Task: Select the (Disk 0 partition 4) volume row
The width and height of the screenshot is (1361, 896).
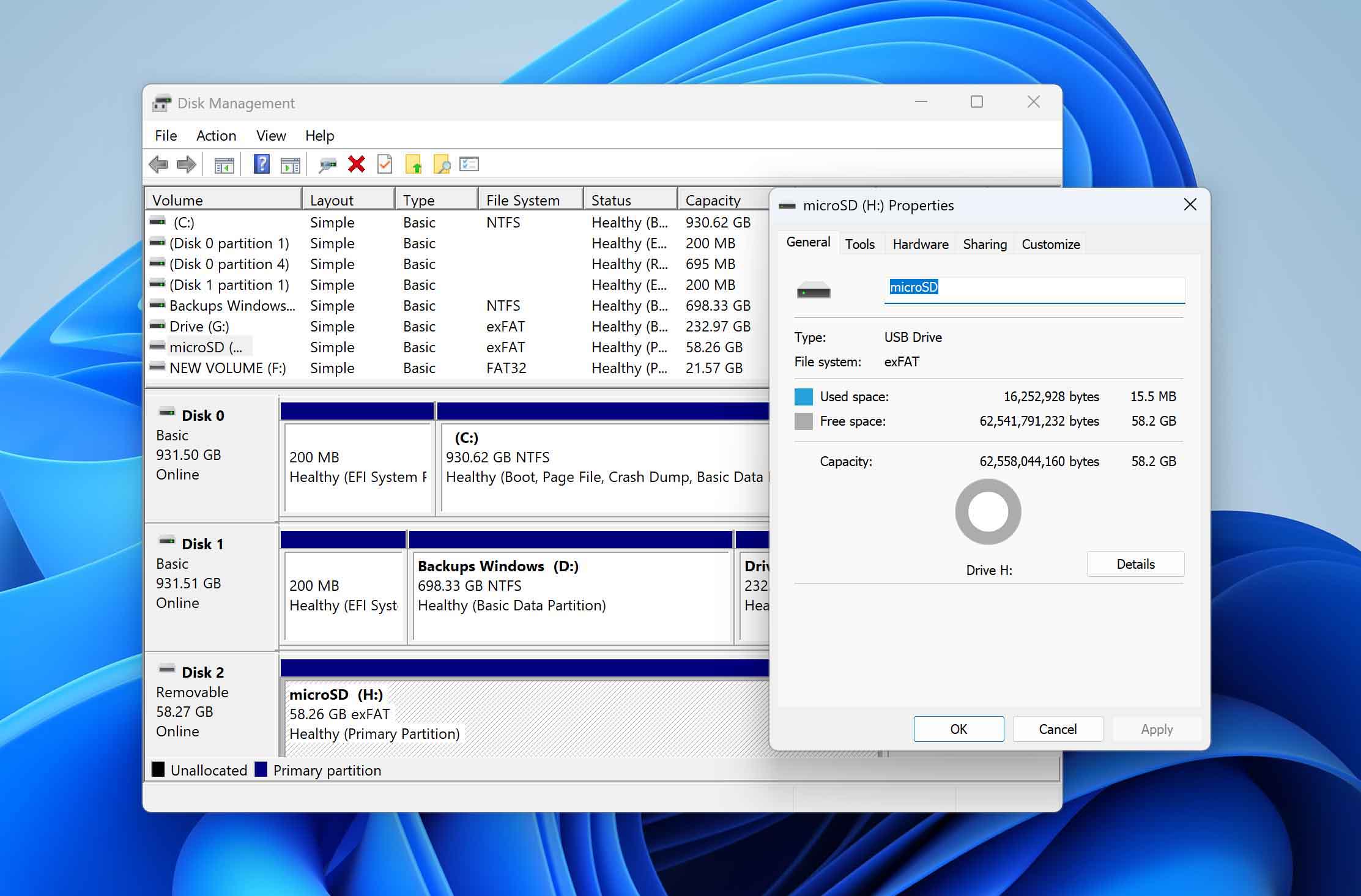Action: [457, 264]
